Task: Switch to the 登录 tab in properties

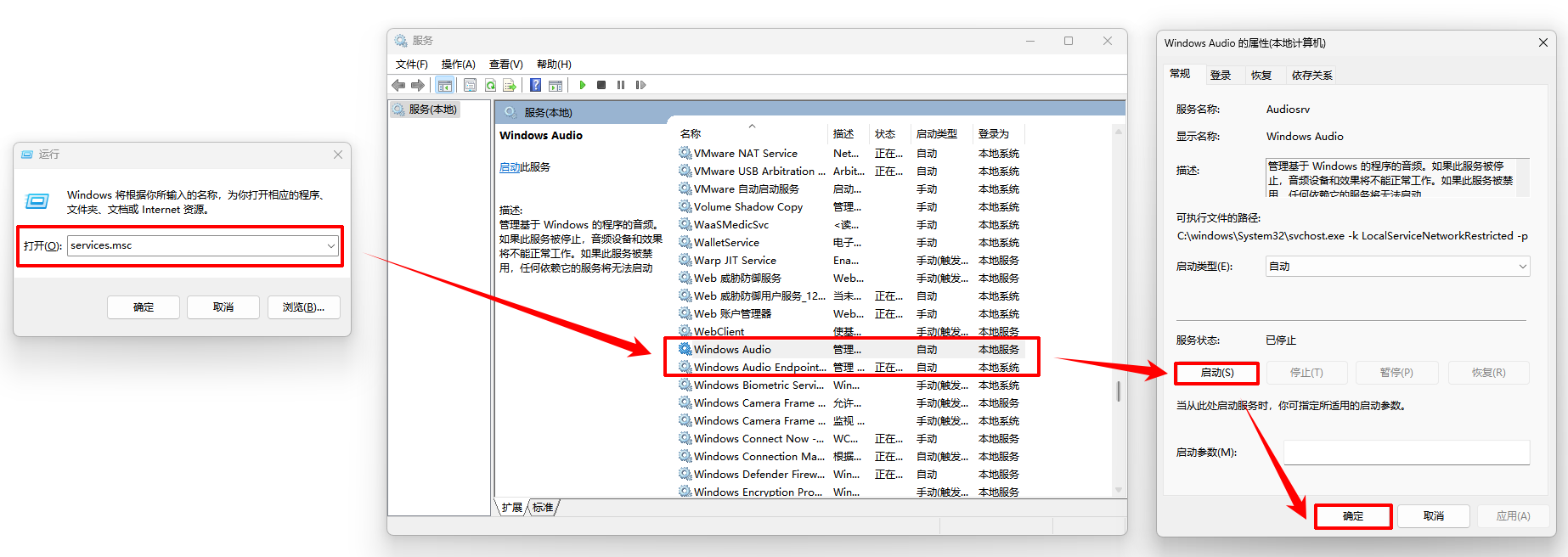Action: 1221,76
